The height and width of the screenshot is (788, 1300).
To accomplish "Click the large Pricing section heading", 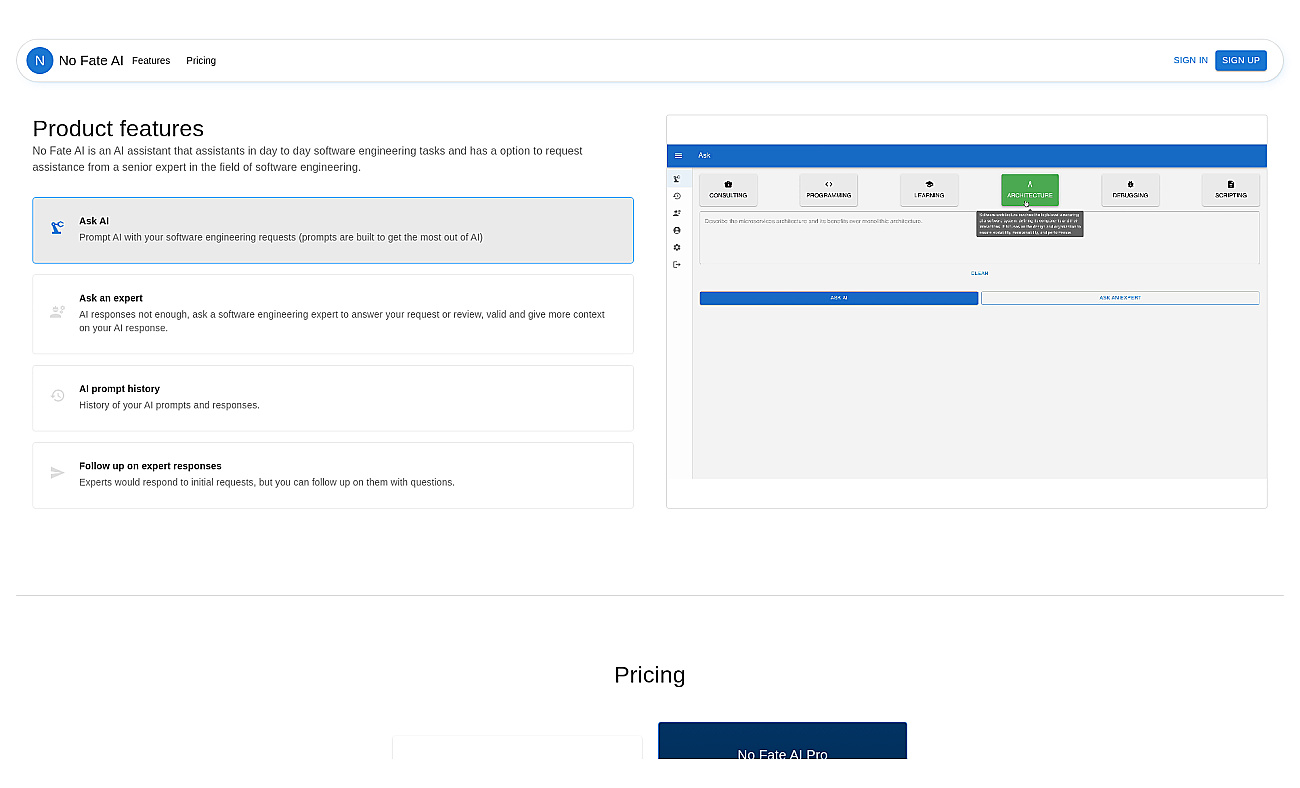I will coord(650,675).
